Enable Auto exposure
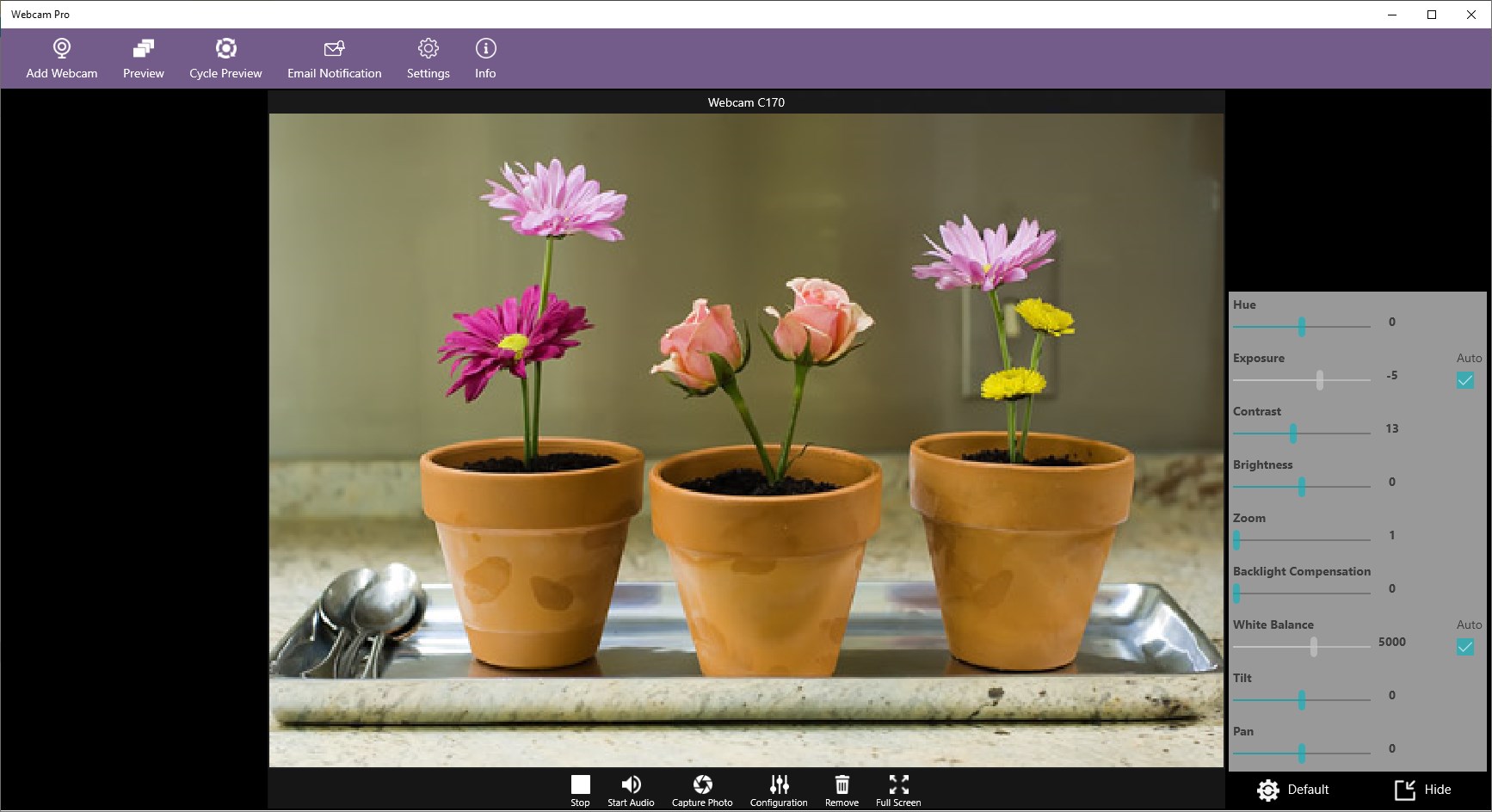The width and height of the screenshot is (1492, 812). coord(1464,379)
